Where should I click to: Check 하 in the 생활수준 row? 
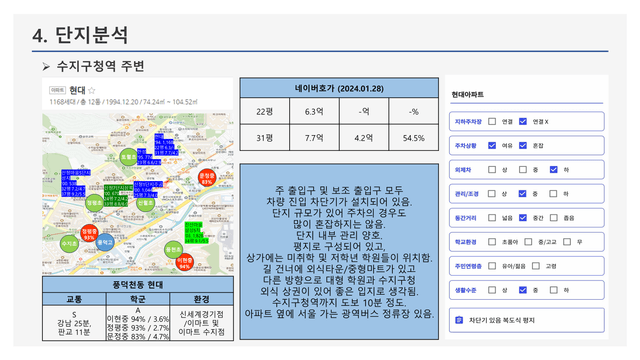tap(553, 290)
